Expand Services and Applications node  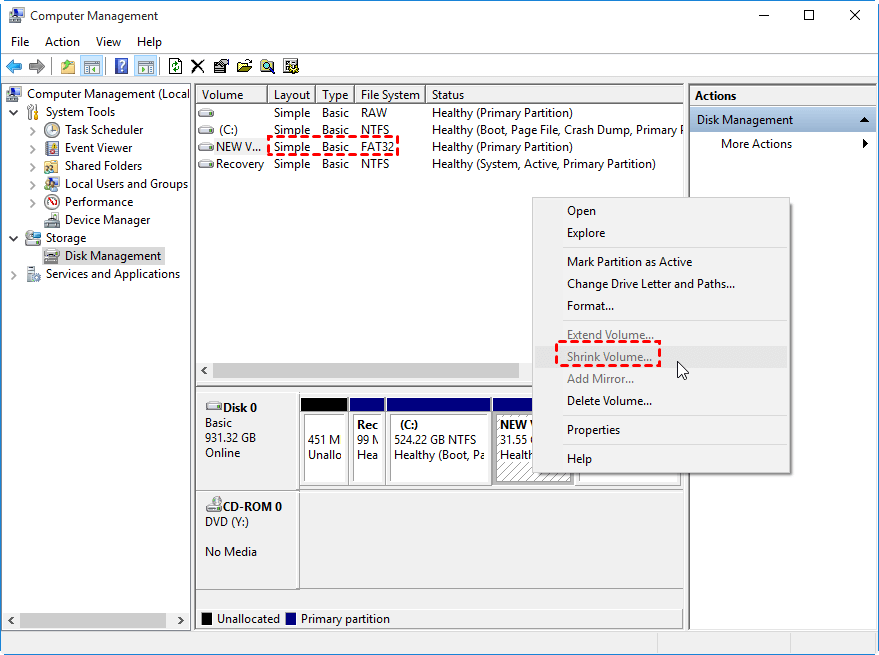click(13, 275)
